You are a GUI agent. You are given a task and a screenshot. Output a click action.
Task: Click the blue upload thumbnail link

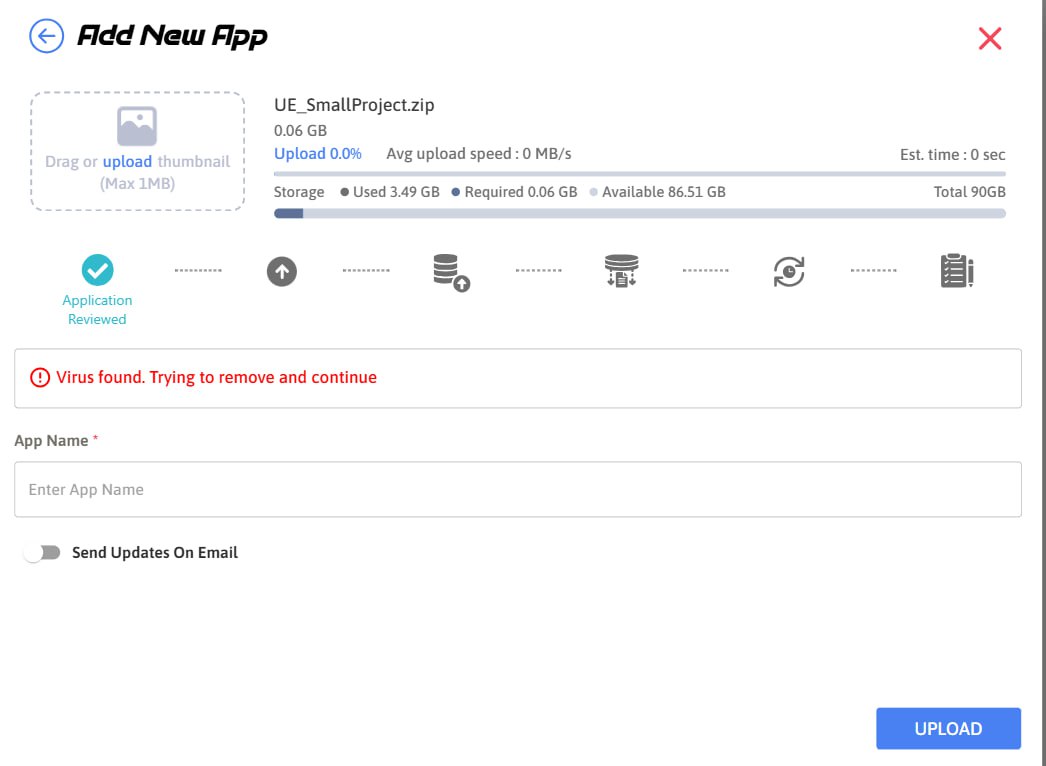127,161
